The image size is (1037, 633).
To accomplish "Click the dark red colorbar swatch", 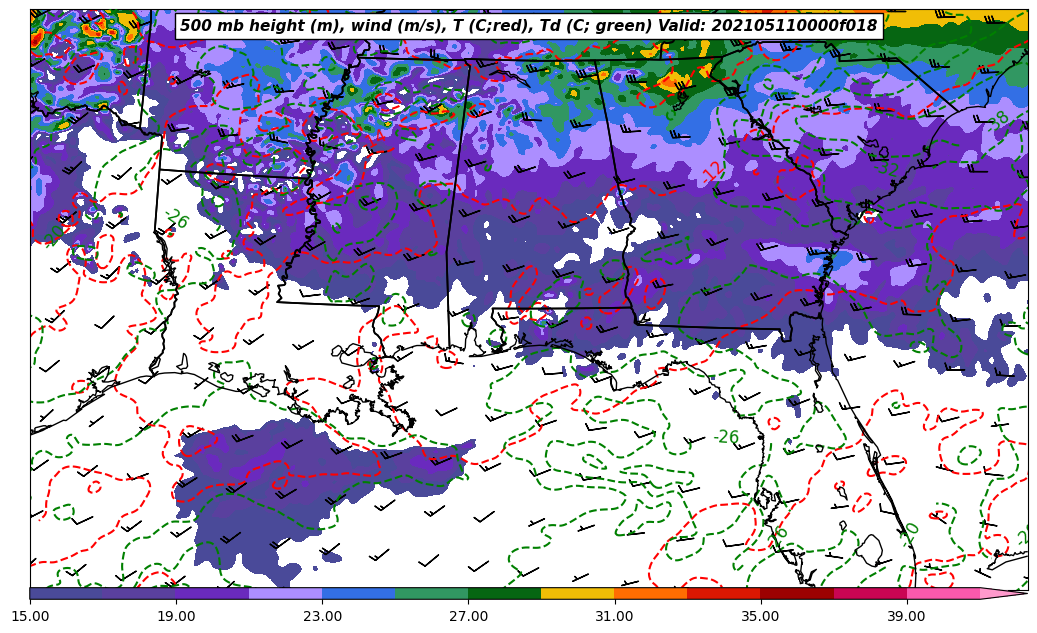I will tap(796, 593).
